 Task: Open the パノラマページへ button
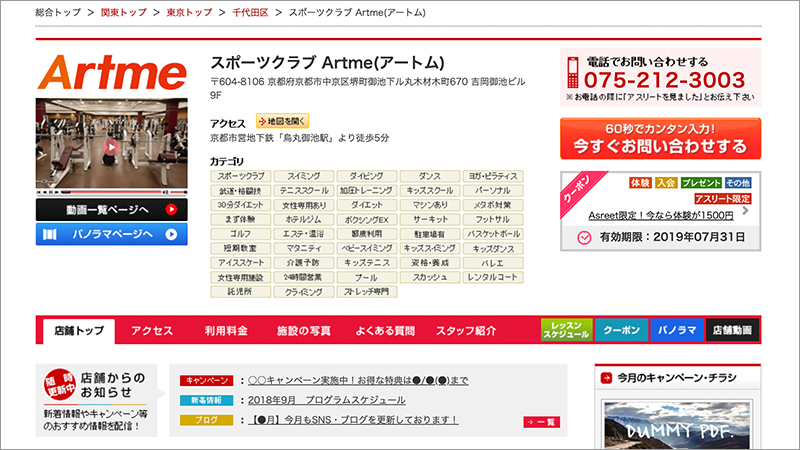111,234
